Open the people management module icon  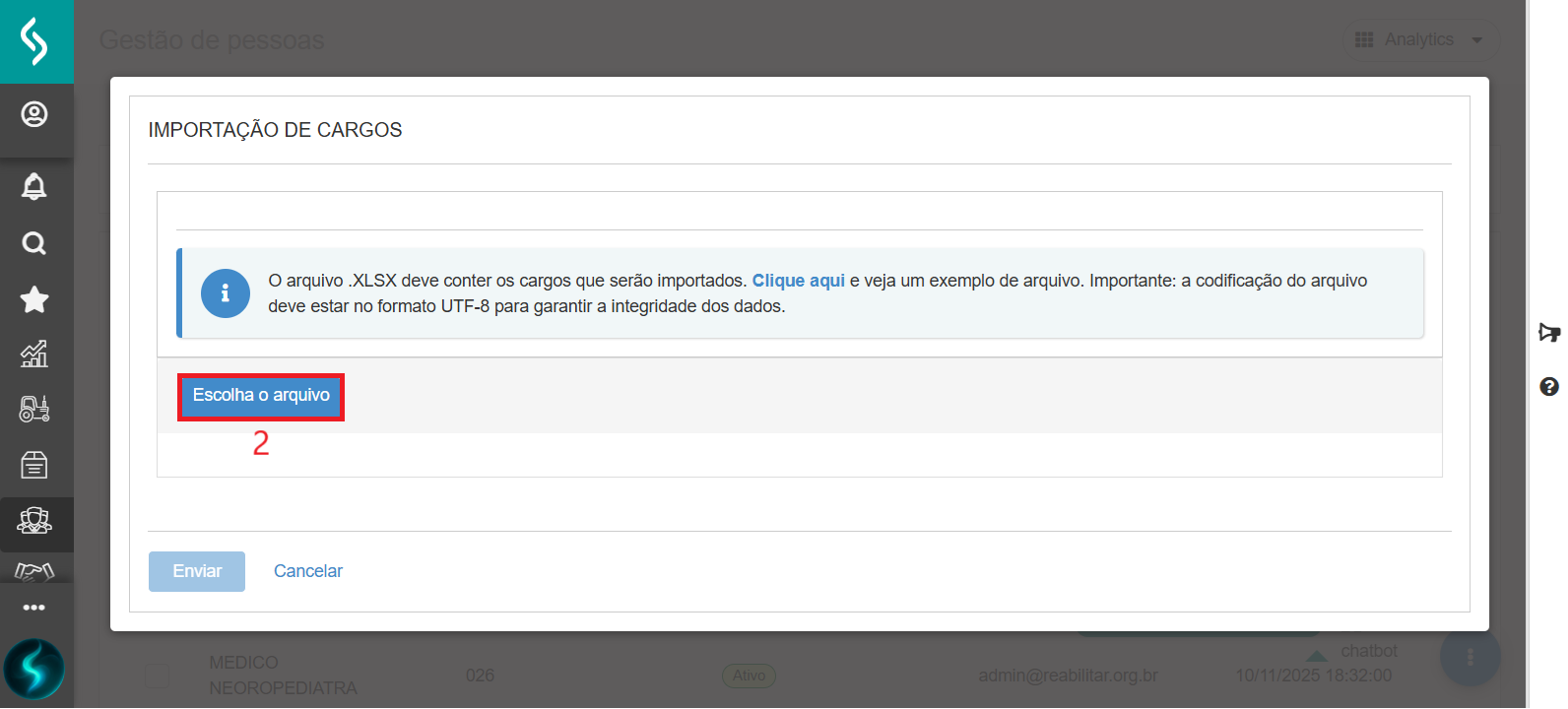tap(34, 521)
